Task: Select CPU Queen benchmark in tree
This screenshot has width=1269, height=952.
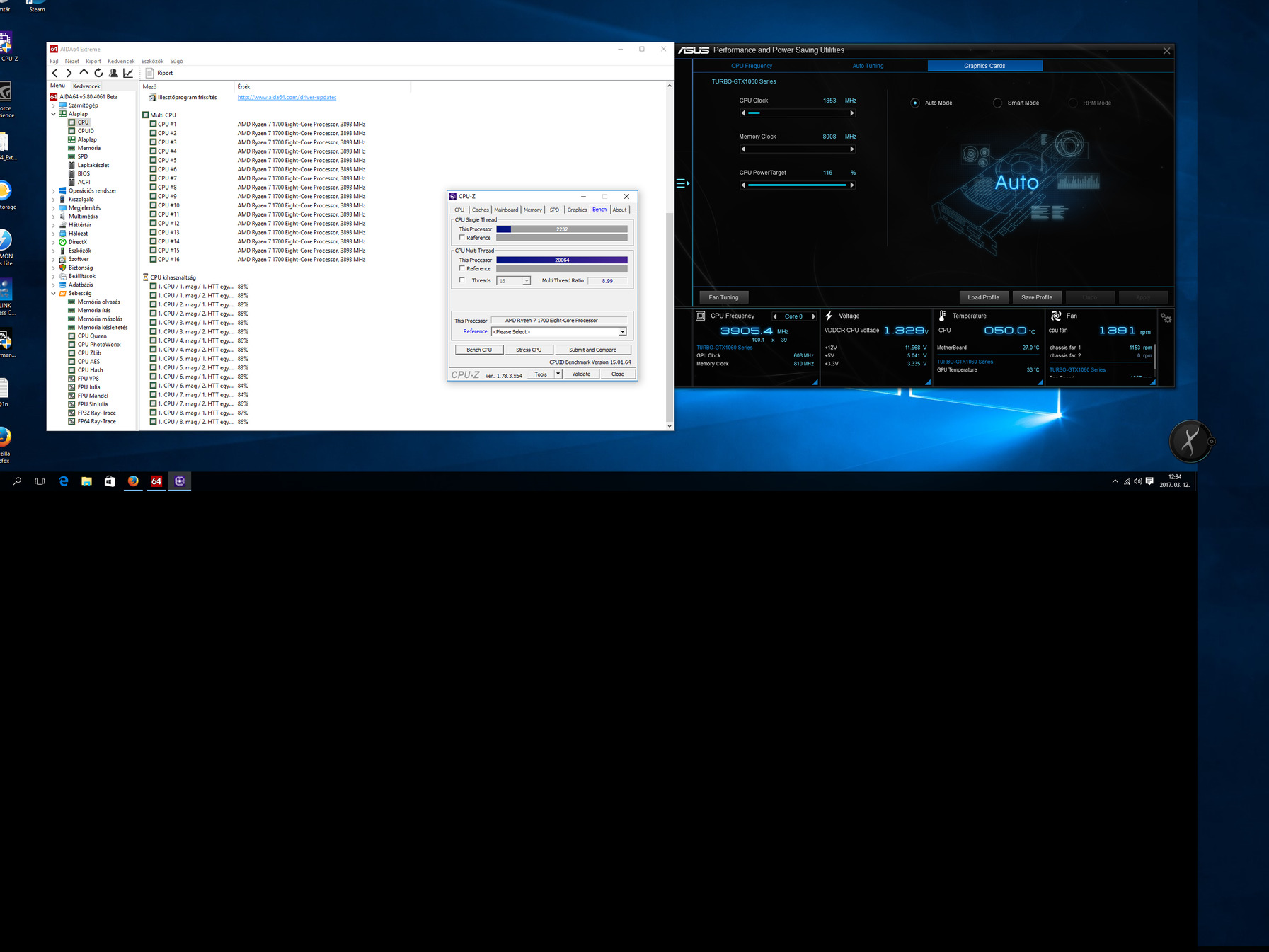Action: pos(92,336)
